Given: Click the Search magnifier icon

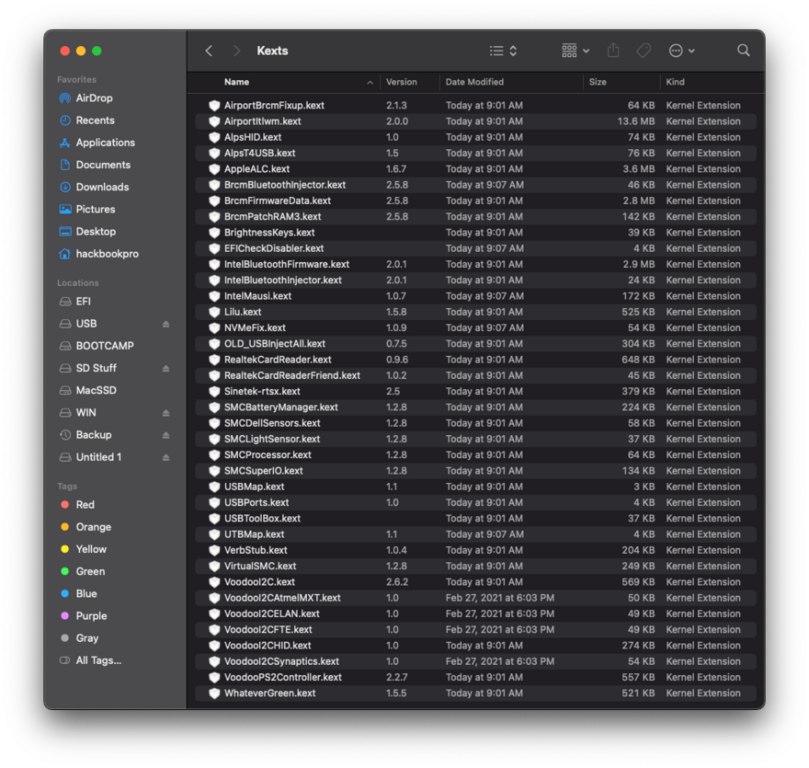Looking at the screenshot, I should tap(743, 51).
